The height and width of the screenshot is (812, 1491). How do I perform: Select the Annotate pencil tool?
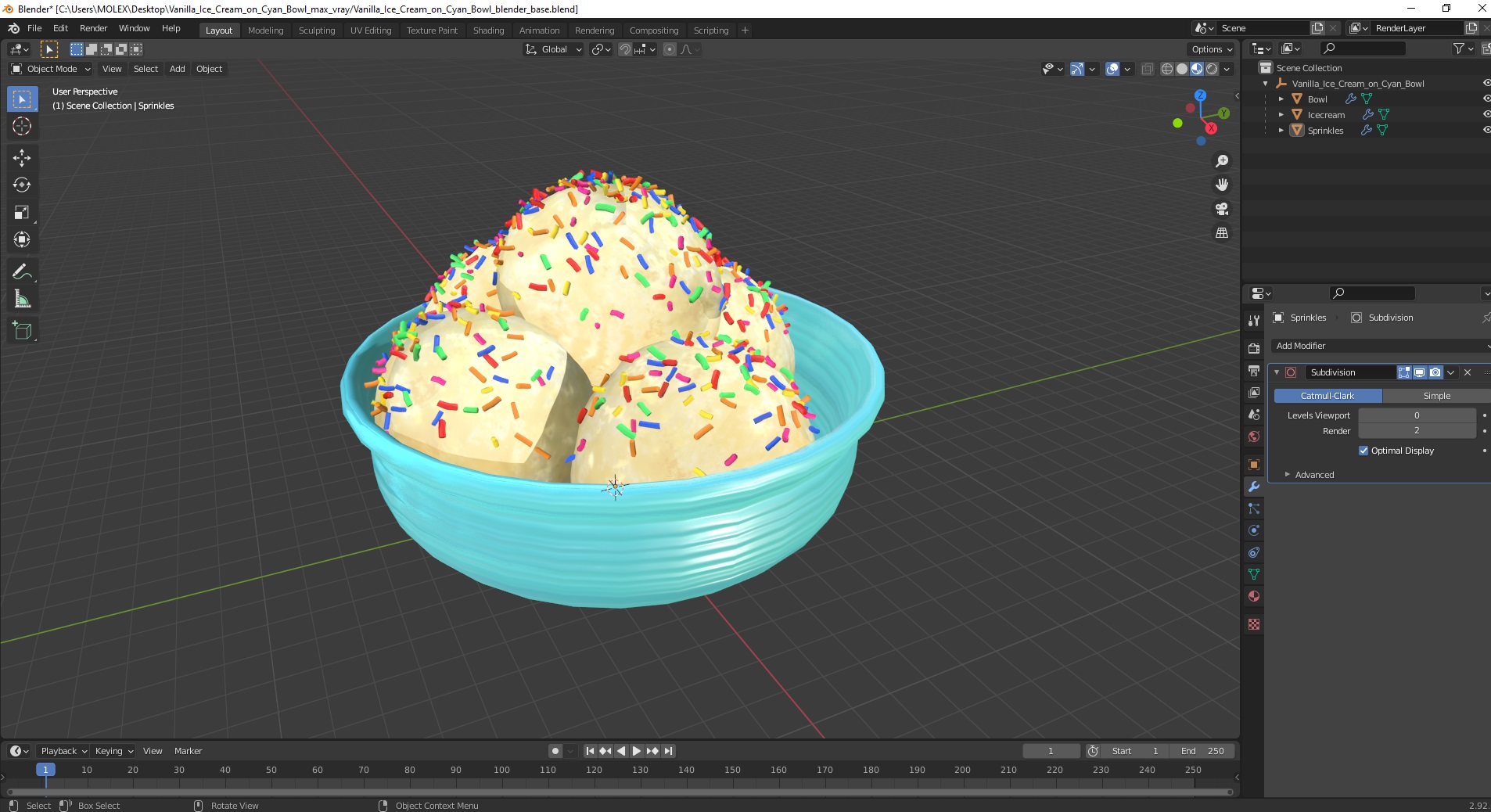coord(22,272)
